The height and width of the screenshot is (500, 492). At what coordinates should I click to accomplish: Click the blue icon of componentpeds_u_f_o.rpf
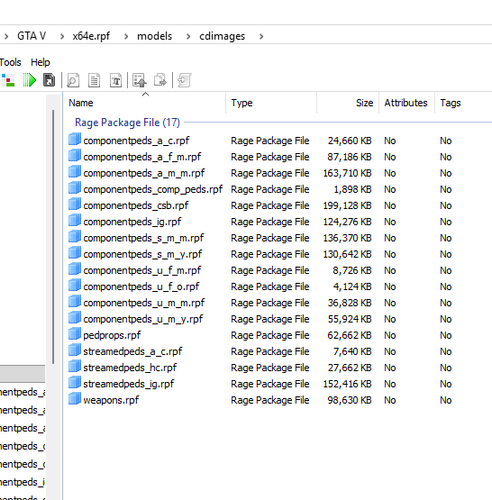tap(75, 285)
